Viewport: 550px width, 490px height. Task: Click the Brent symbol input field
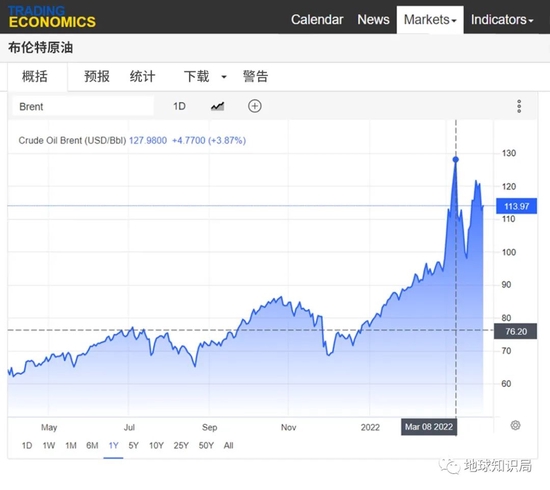(83, 106)
